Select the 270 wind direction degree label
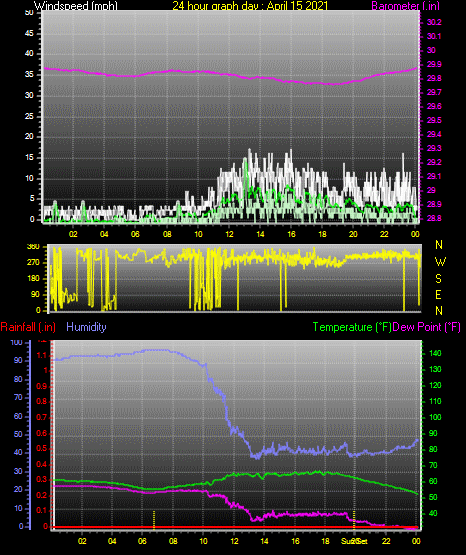This screenshot has height=555, width=466. (33, 263)
